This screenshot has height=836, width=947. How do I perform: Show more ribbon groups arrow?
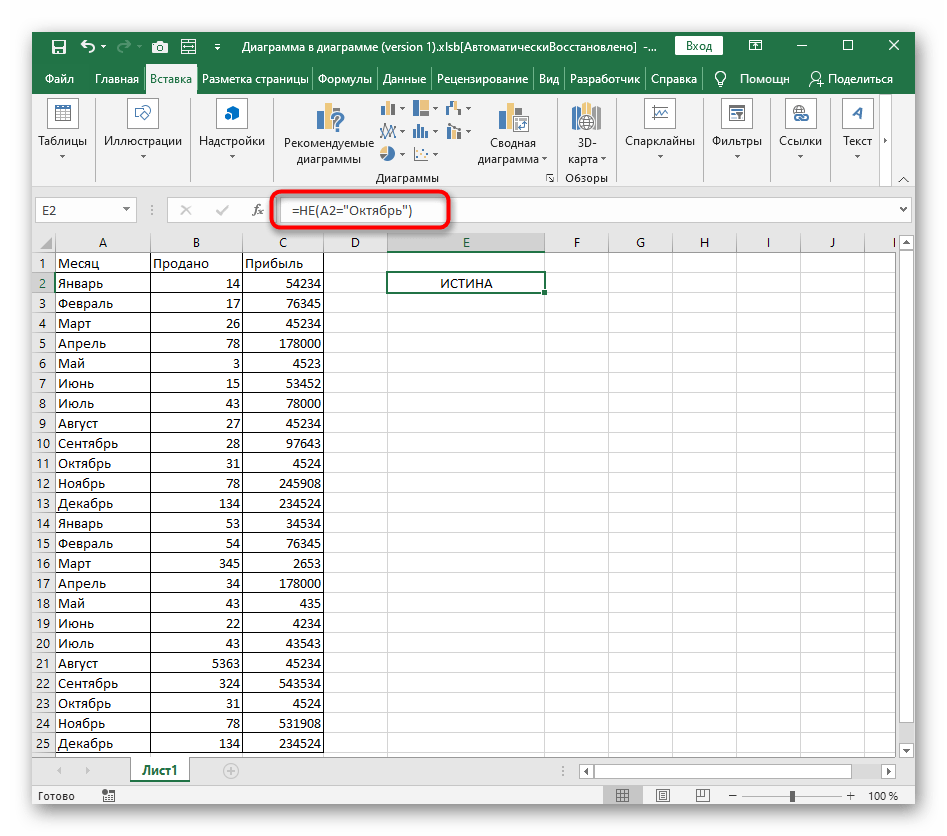[x=885, y=140]
